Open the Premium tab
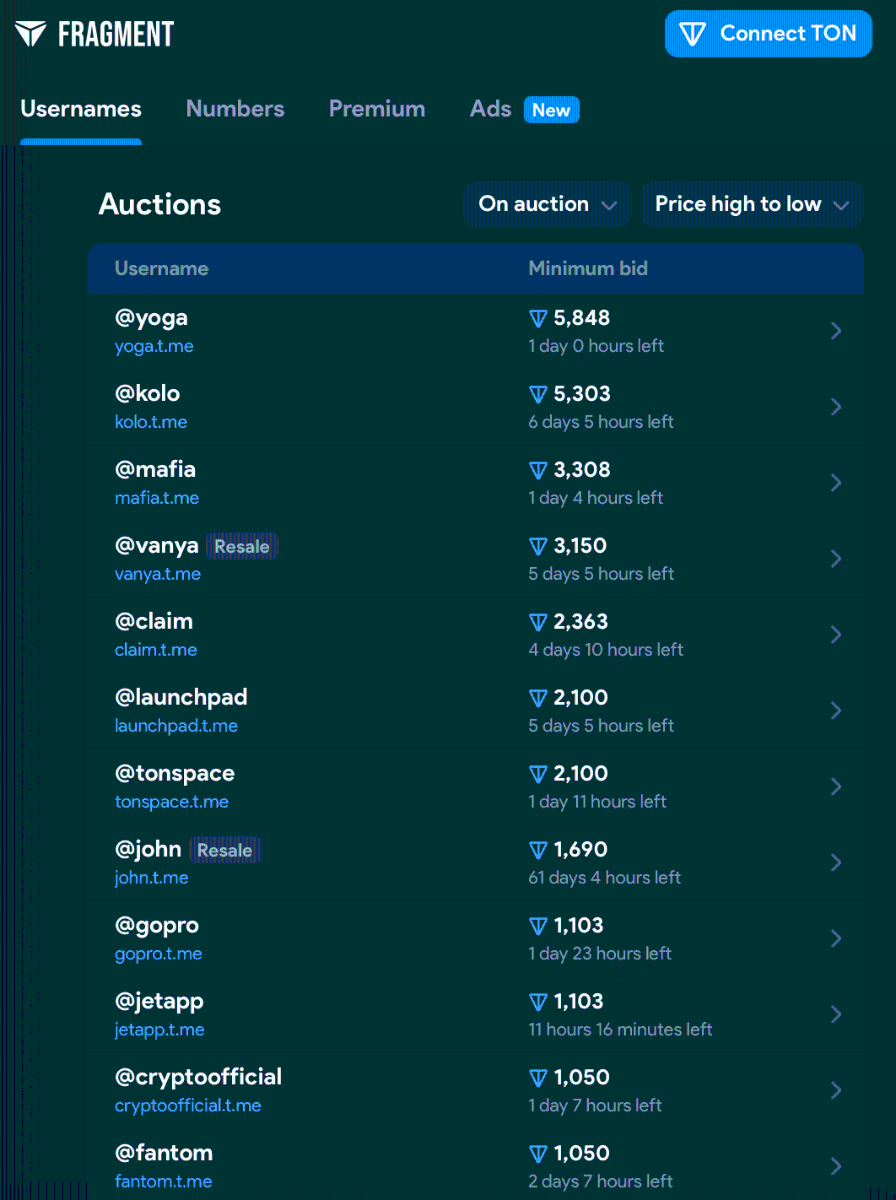 coord(377,109)
